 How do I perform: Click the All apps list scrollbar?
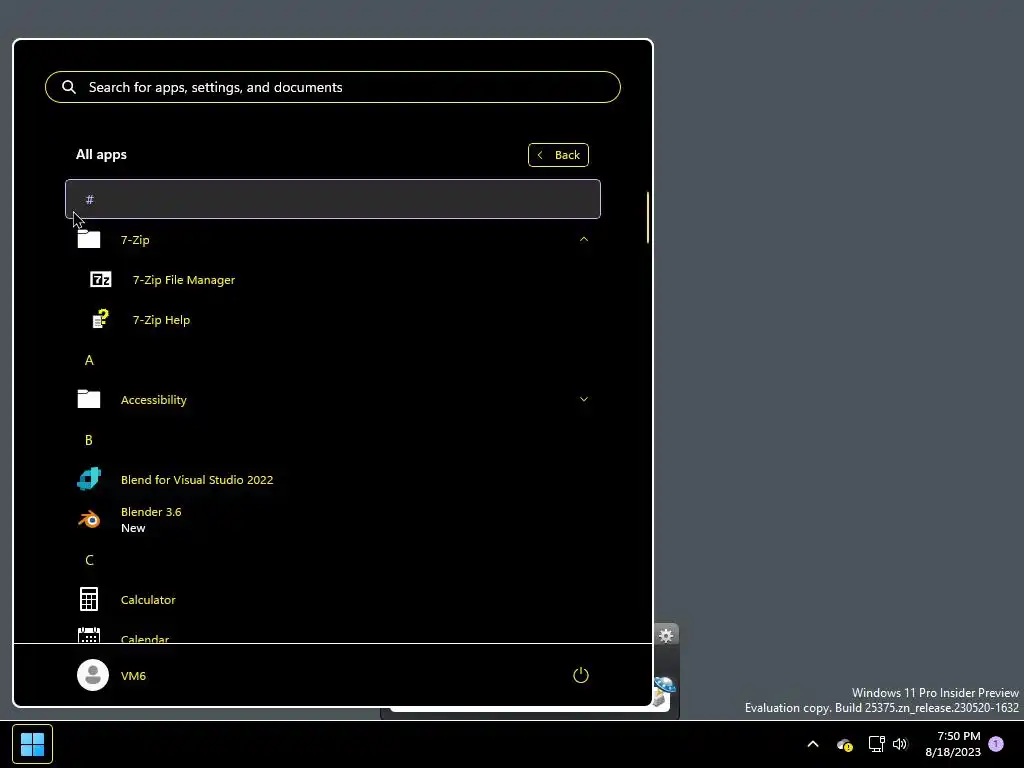coord(647,217)
